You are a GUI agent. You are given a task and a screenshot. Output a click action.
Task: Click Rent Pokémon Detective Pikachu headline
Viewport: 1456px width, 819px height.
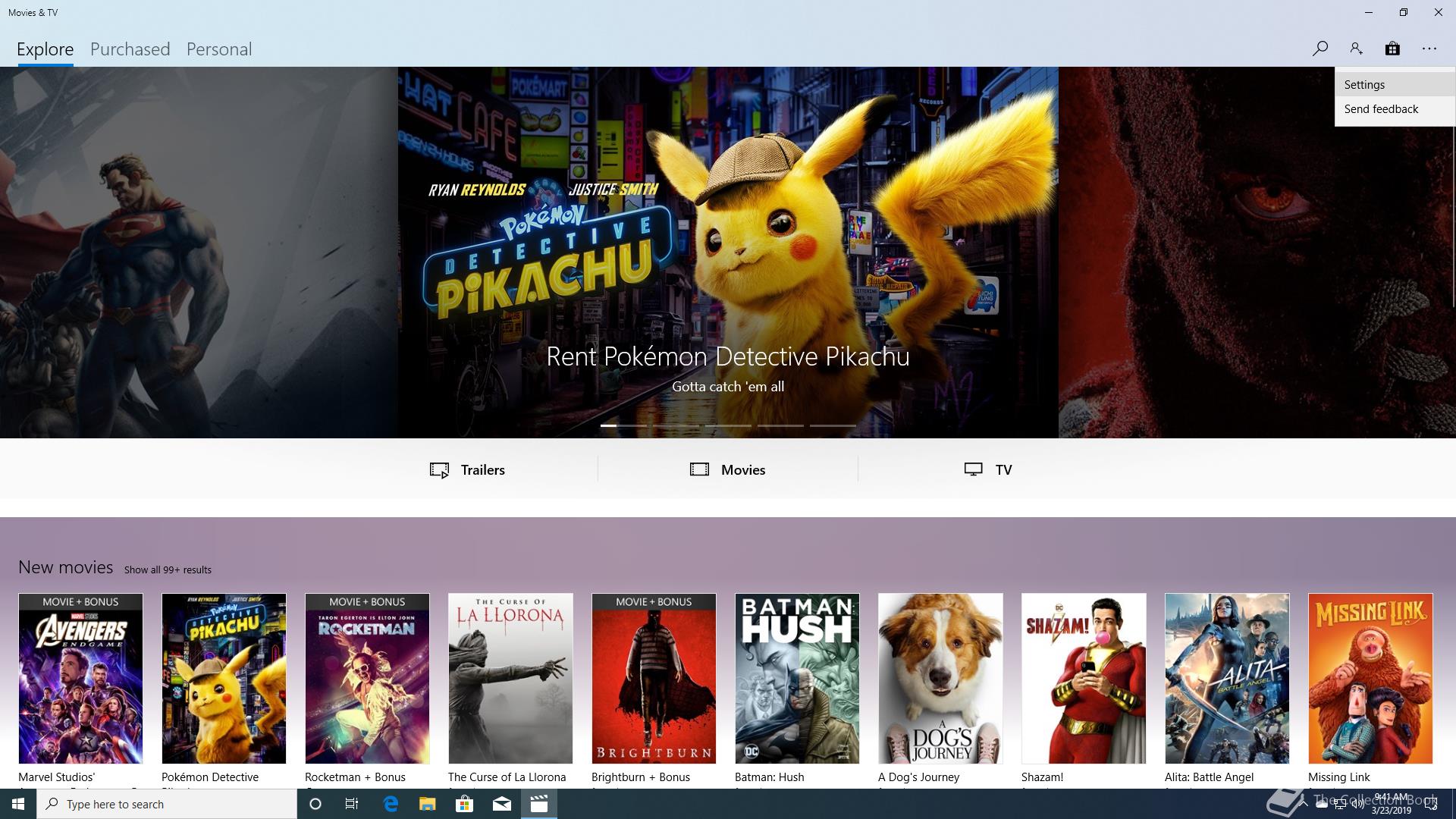(x=728, y=356)
